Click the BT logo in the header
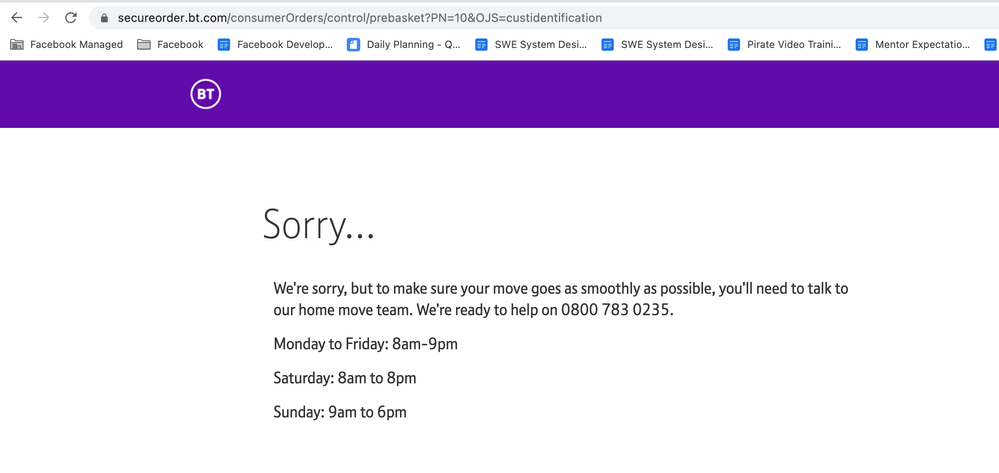Viewport: 999px width, 473px height. point(206,94)
